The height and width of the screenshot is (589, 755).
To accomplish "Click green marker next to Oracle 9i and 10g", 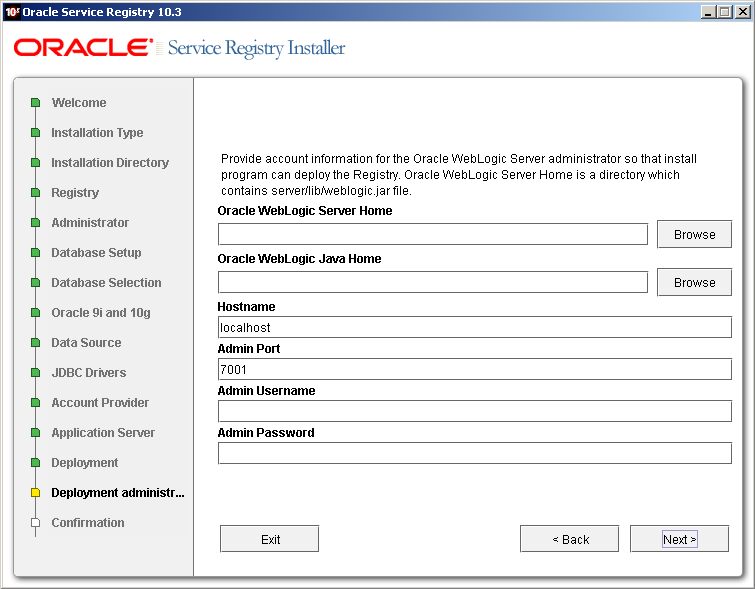I will 35,313.
